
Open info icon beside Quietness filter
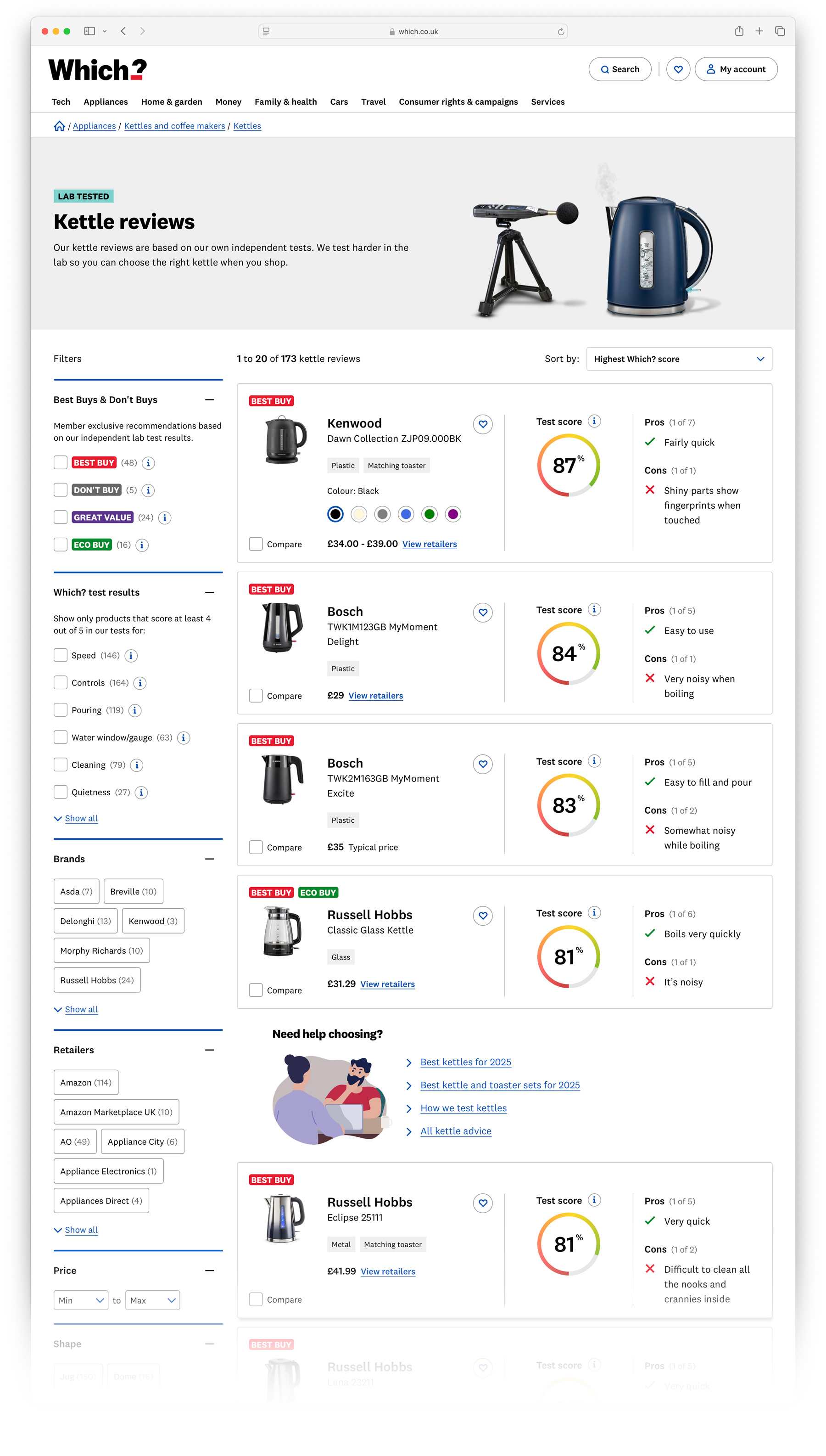(x=141, y=793)
